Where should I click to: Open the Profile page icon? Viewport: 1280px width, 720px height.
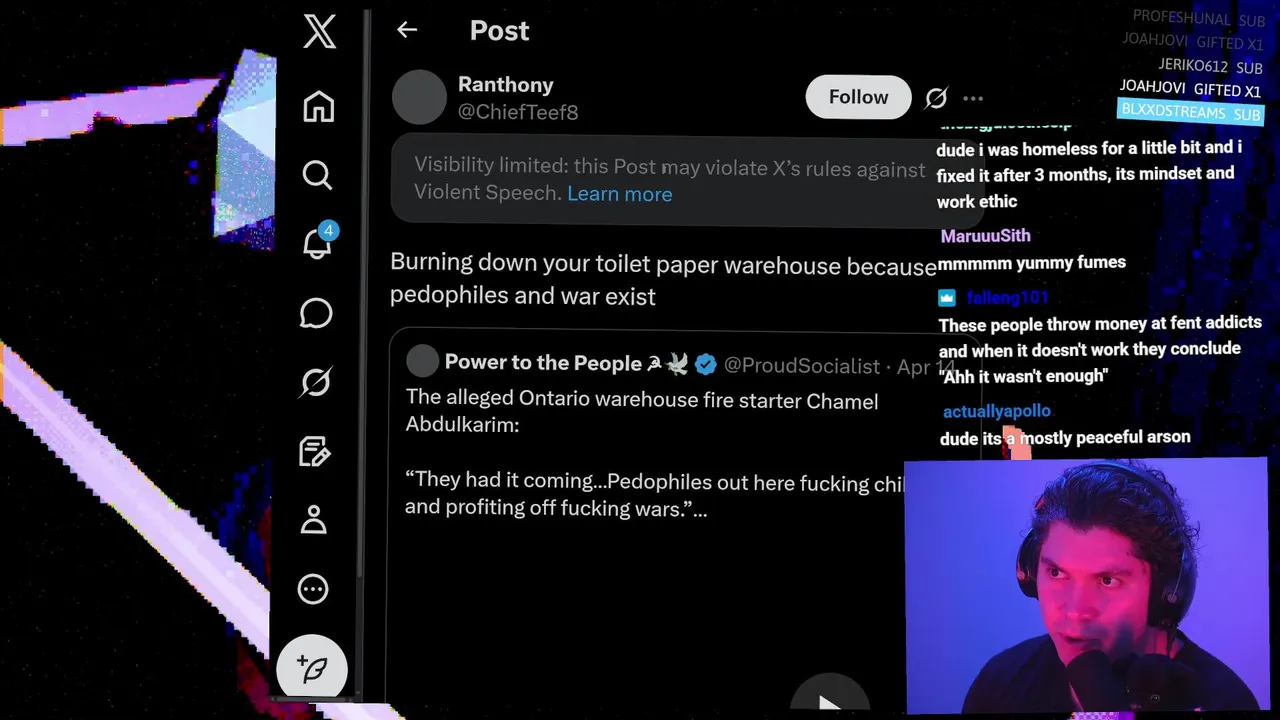[x=314, y=520]
